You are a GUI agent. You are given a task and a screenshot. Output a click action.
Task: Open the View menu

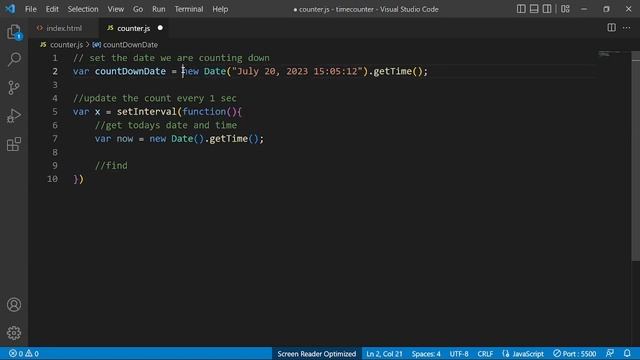coord(116,9)
